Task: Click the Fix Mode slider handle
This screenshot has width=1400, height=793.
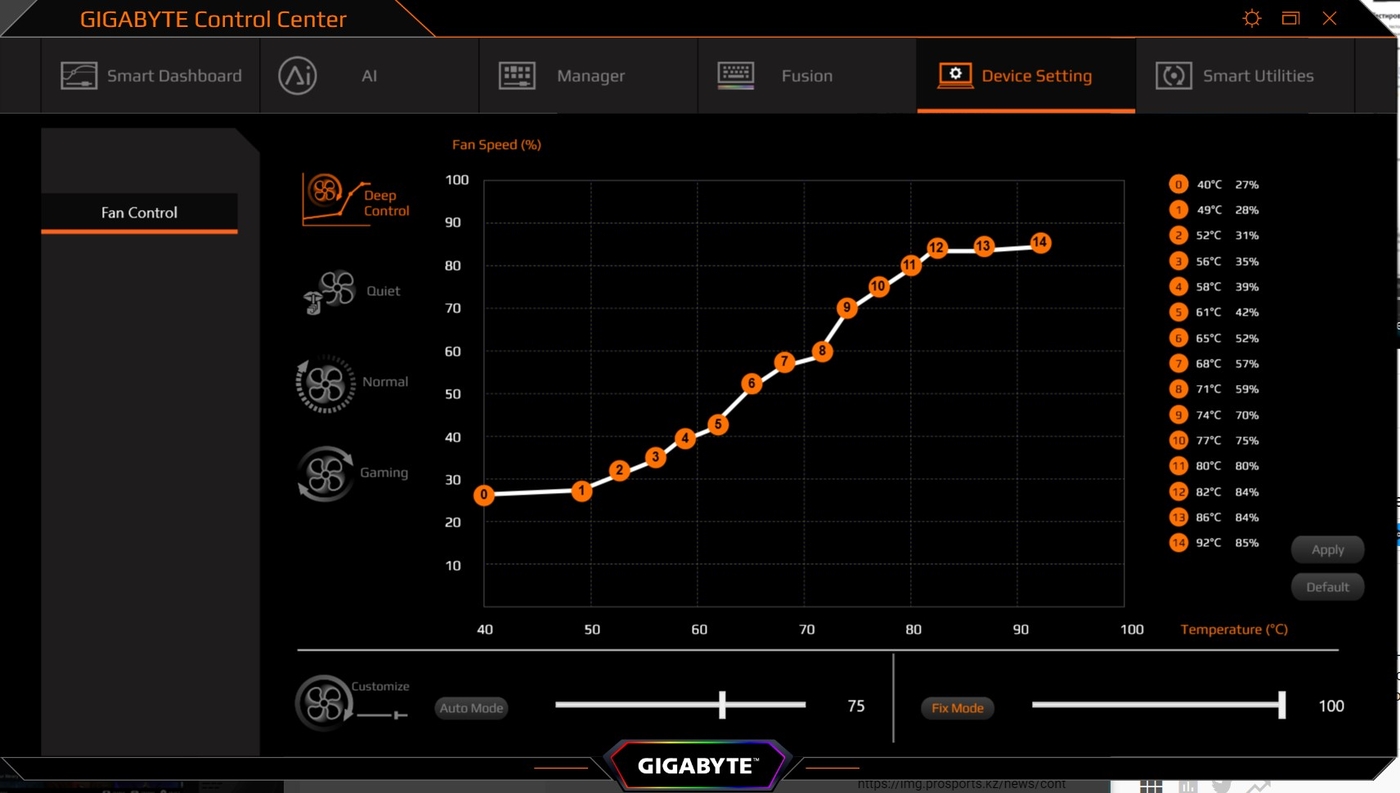Action: click(1281, 705)
